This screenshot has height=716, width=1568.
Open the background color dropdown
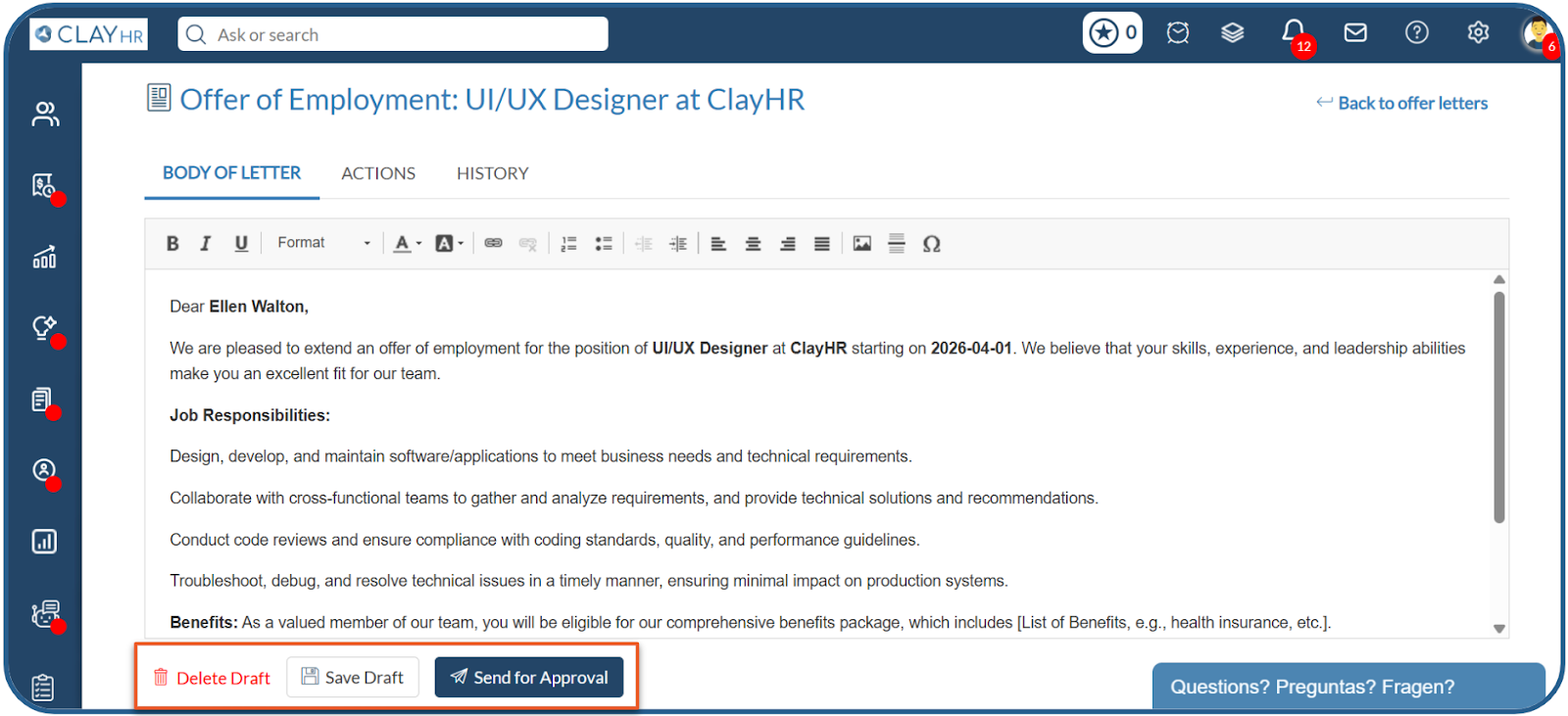(x=449, y=244)
